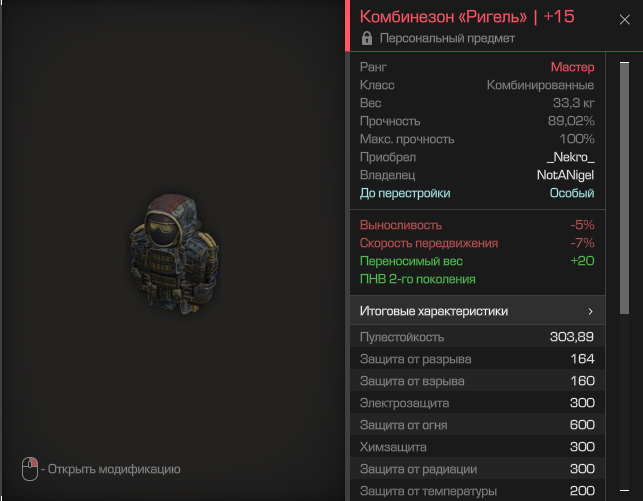
Task: Open the Итоговые характеристики section header
Action: coord(477,311)
